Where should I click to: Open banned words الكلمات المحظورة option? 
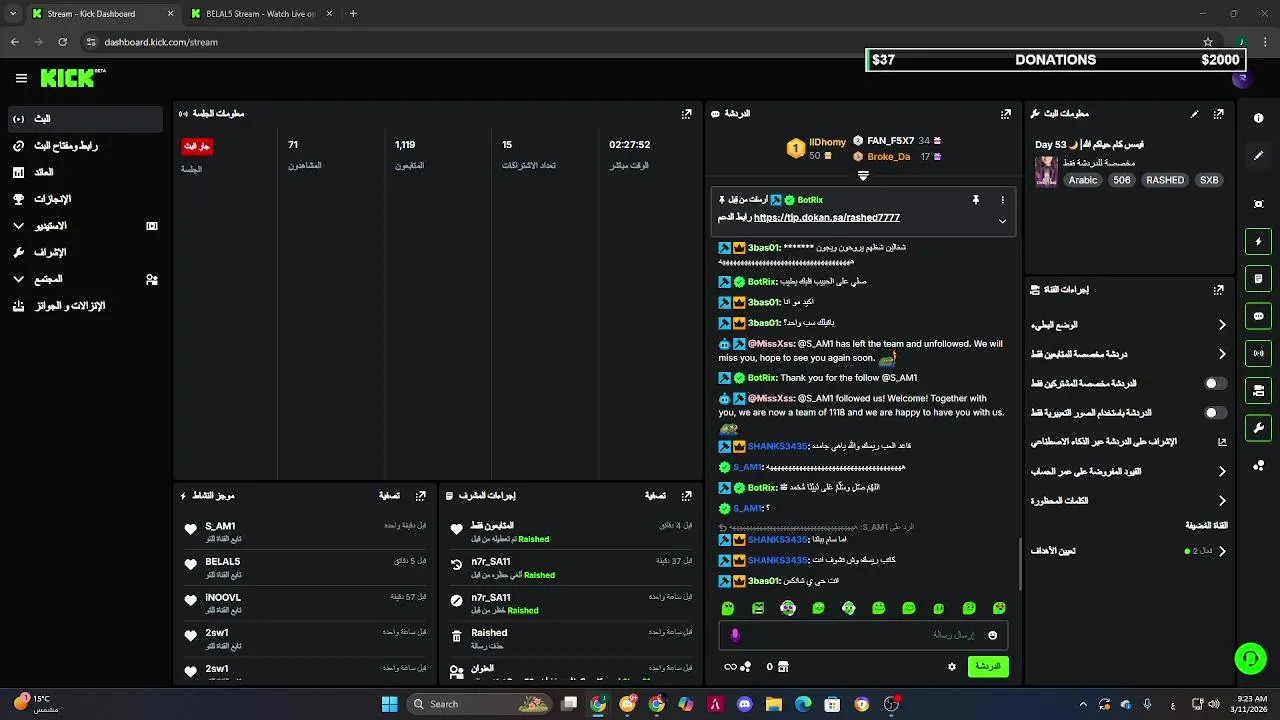coord(1128,500)
